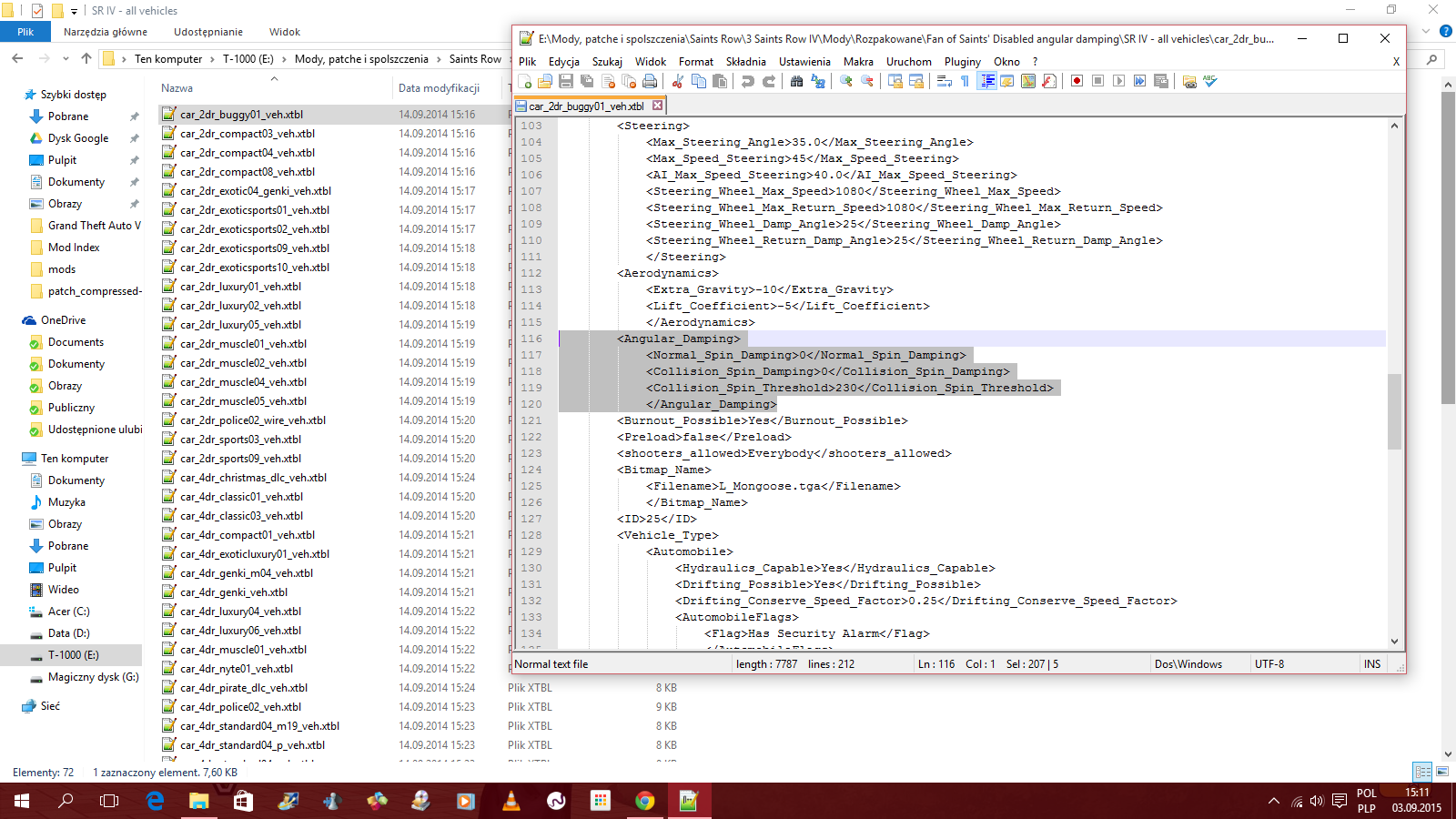Toggle word wrap in Notepad++ toolbar
Viewport: 1456px width, 819px height.
[944, 81]
